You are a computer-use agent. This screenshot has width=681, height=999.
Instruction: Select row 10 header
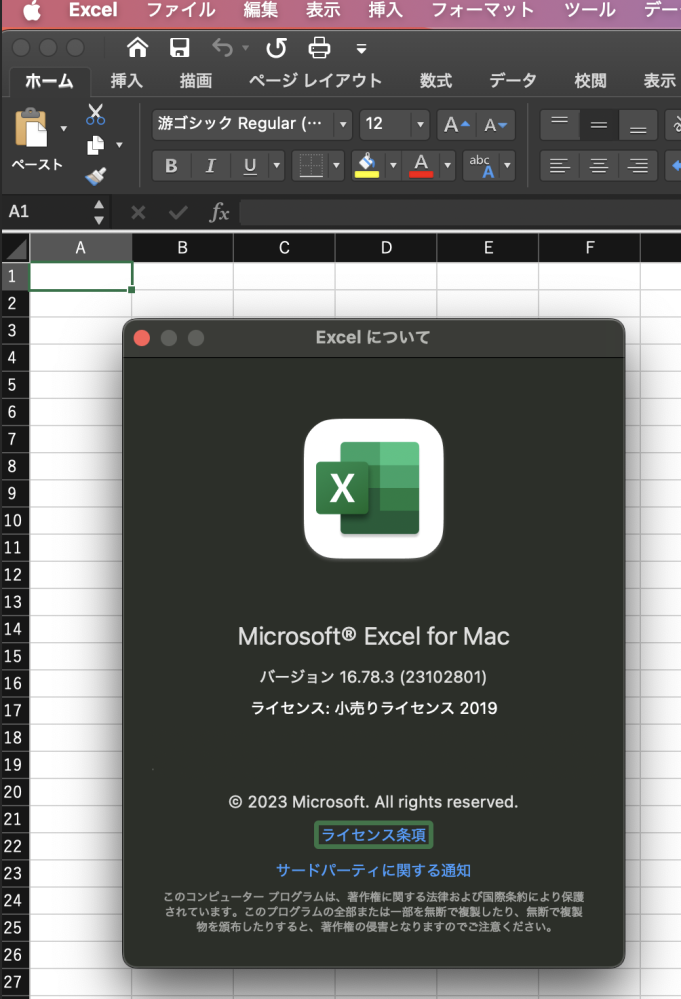point(14,521)
